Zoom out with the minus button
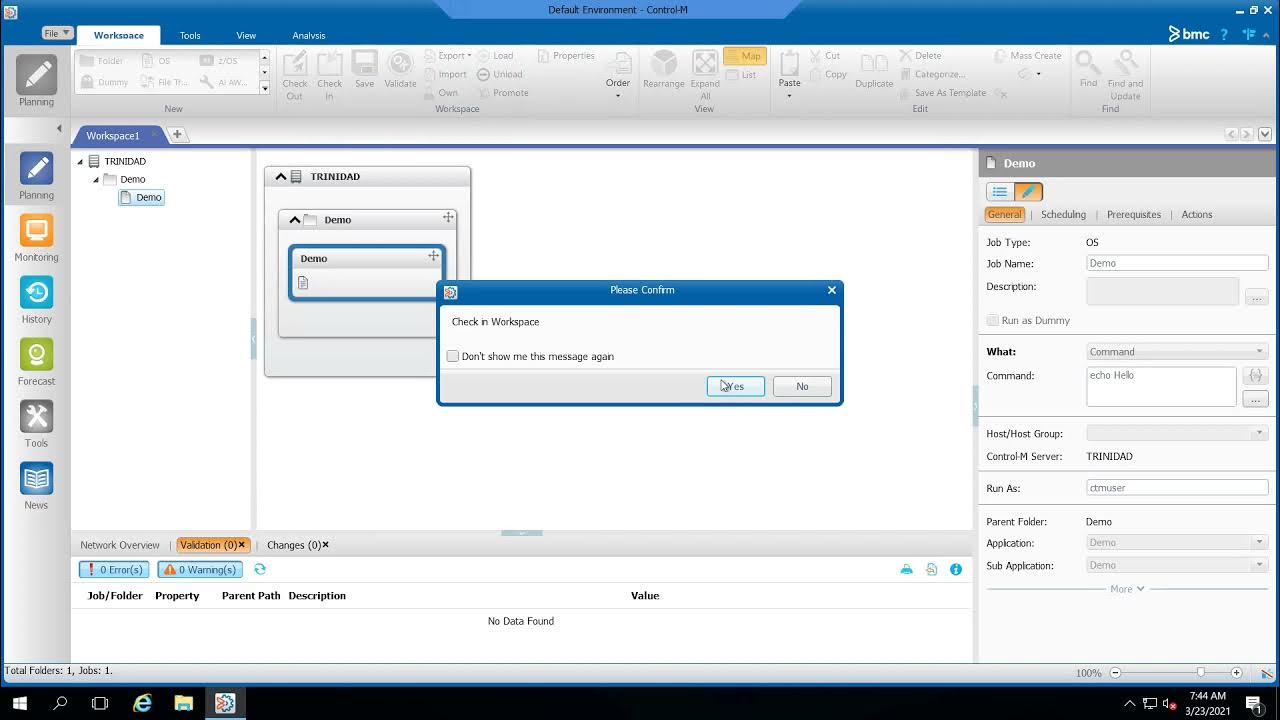1280x720 pixels. tap(1116, 673)
